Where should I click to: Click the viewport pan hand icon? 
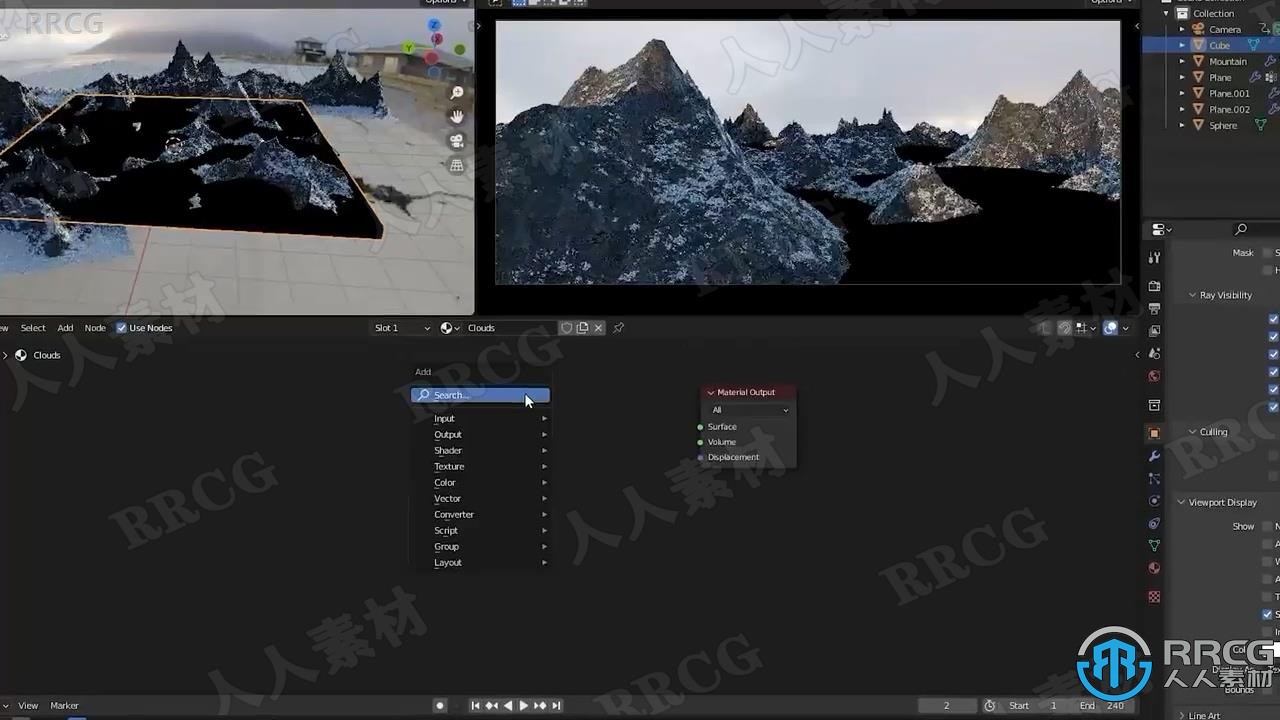coord(457,117)
